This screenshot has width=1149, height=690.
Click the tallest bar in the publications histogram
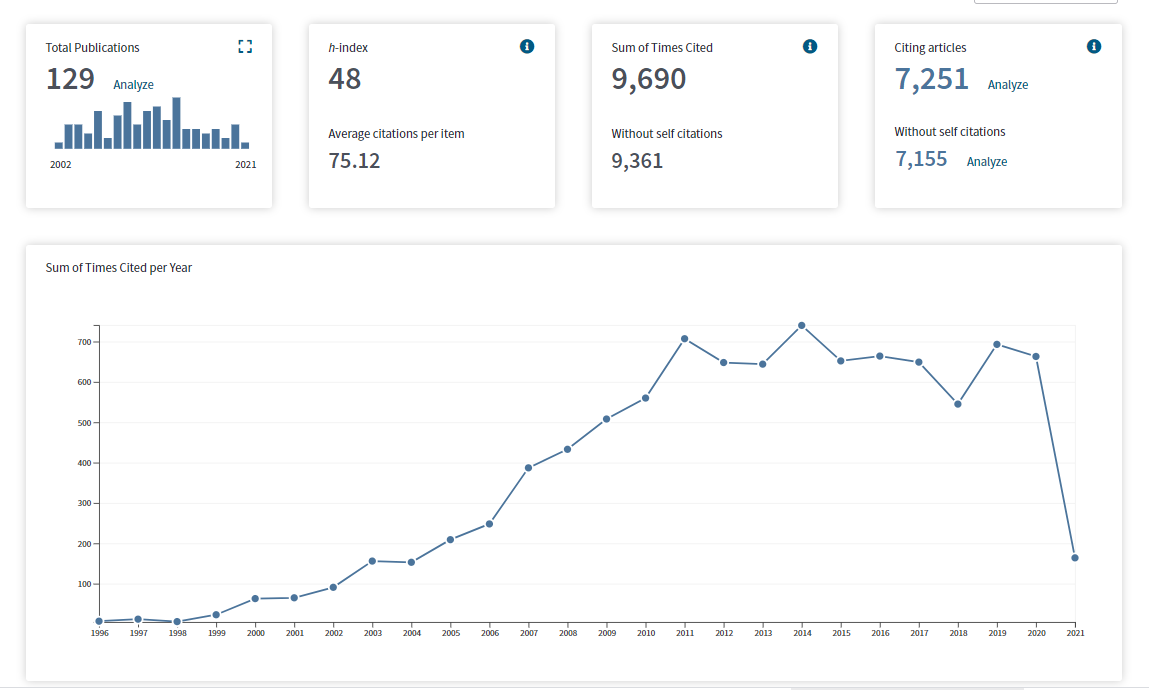coord(176,123)
